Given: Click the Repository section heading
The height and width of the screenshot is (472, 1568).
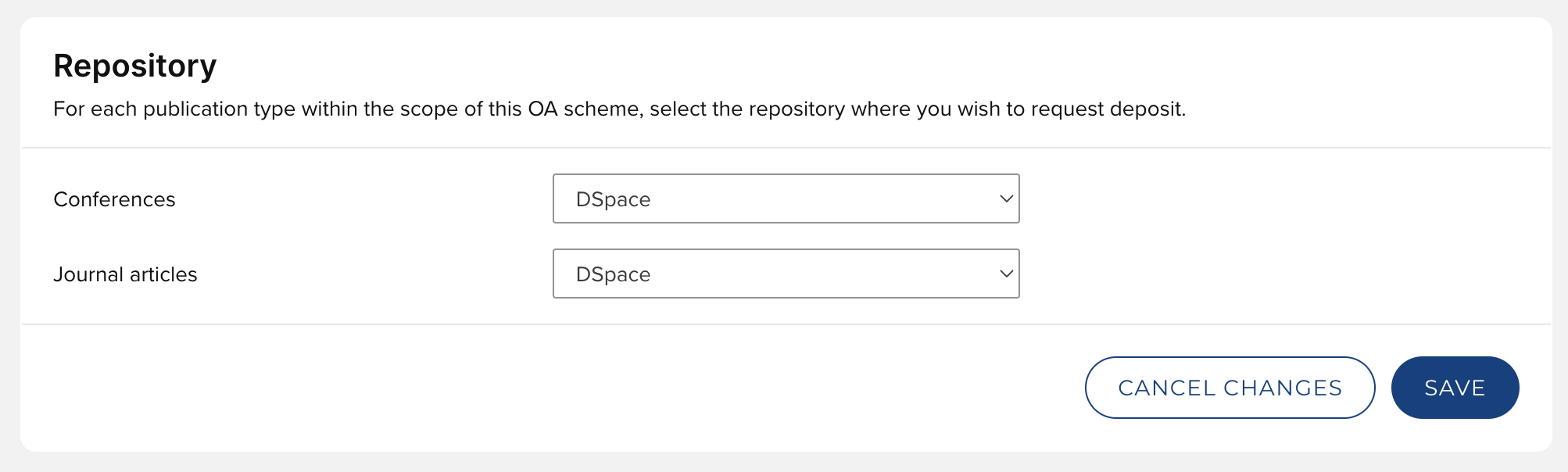Looking at the screenshot, I should (x=134, y=66).
